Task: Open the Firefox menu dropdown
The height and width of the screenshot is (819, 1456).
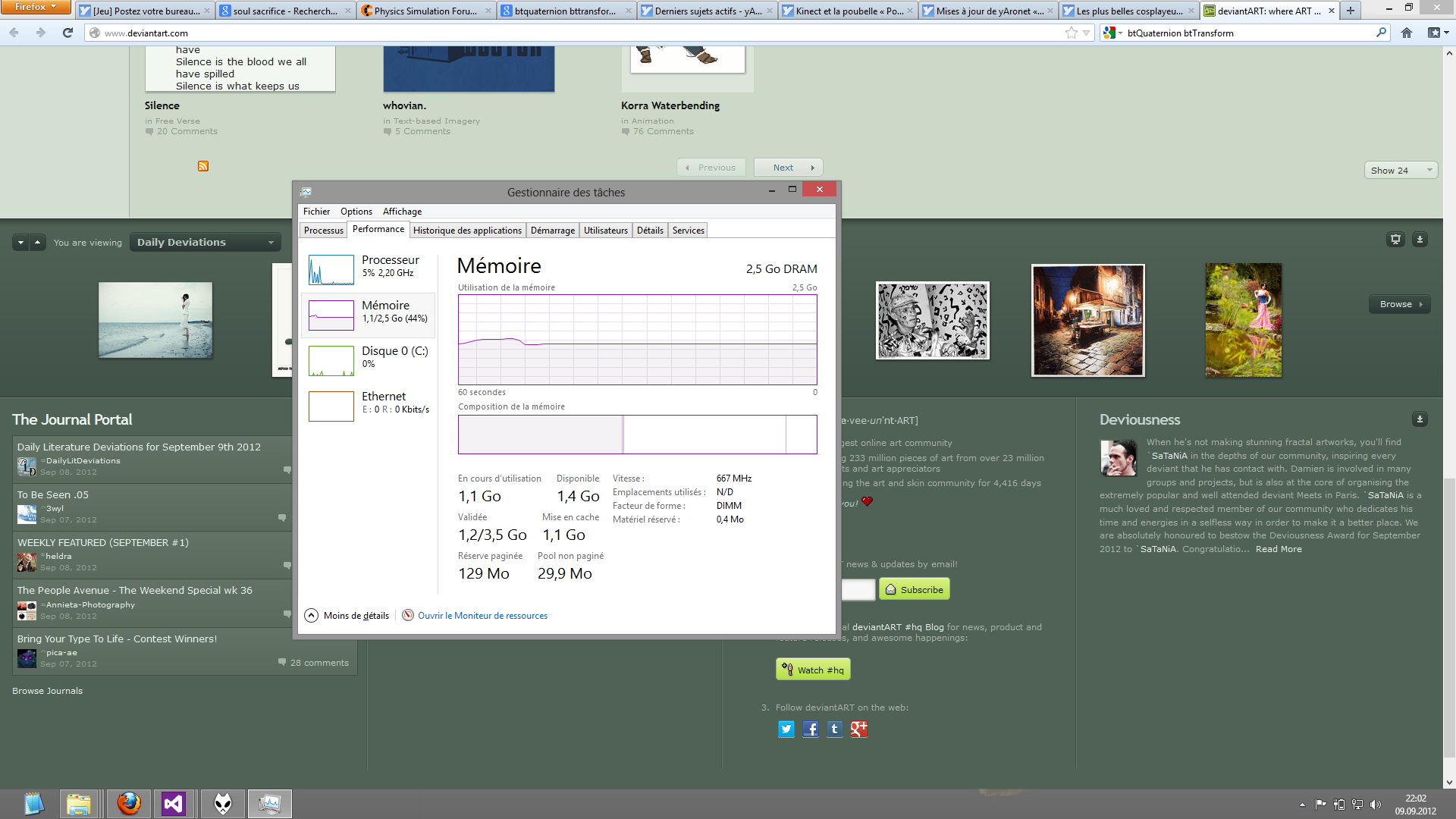Action: pyautogui.click(x=35, y=7)
